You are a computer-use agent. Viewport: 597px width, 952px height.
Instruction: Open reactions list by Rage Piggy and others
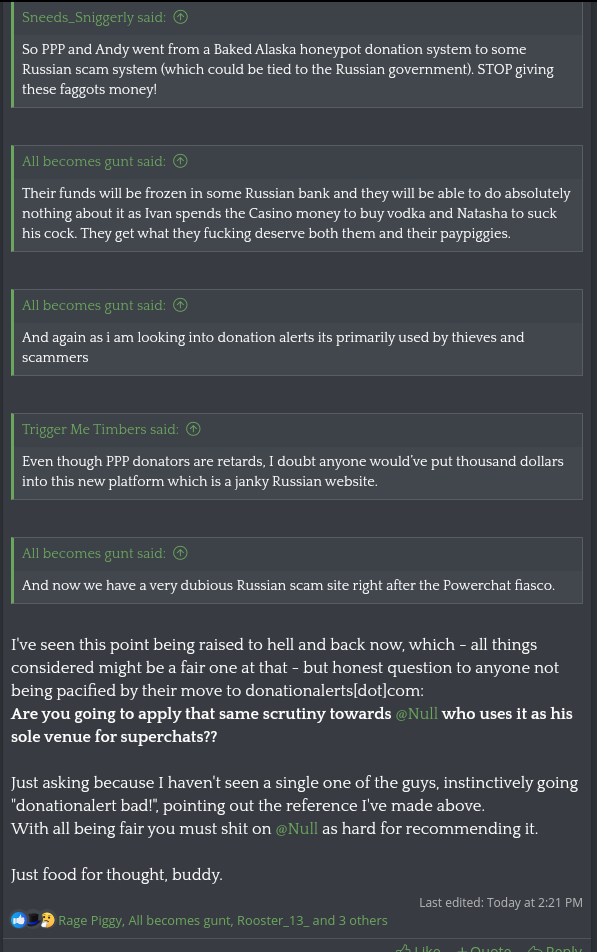coord(223,920)
